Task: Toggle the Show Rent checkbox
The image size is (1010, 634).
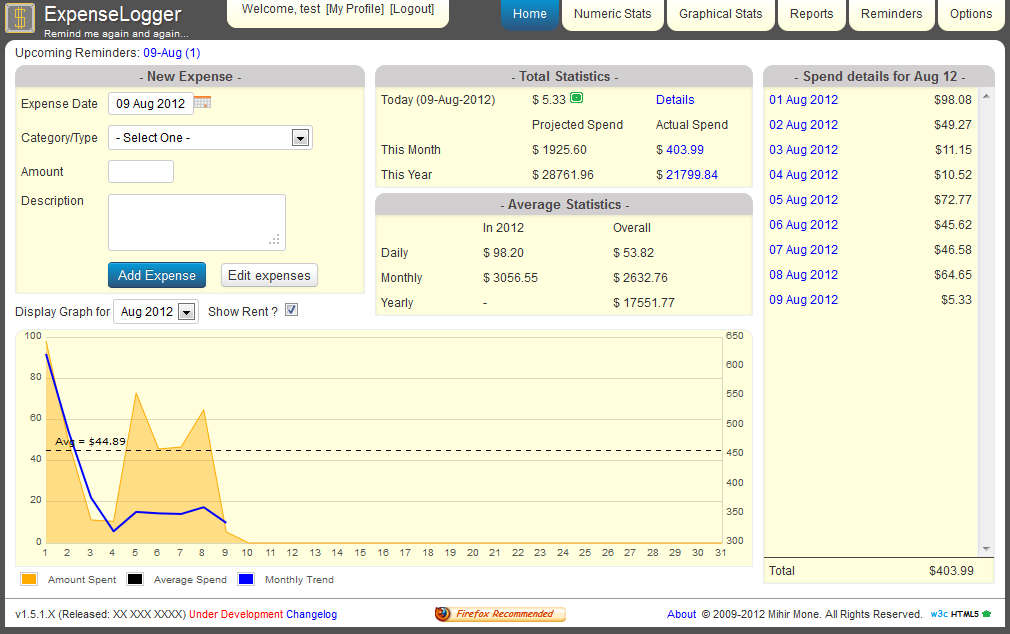Action: click(x=292, y=311)
